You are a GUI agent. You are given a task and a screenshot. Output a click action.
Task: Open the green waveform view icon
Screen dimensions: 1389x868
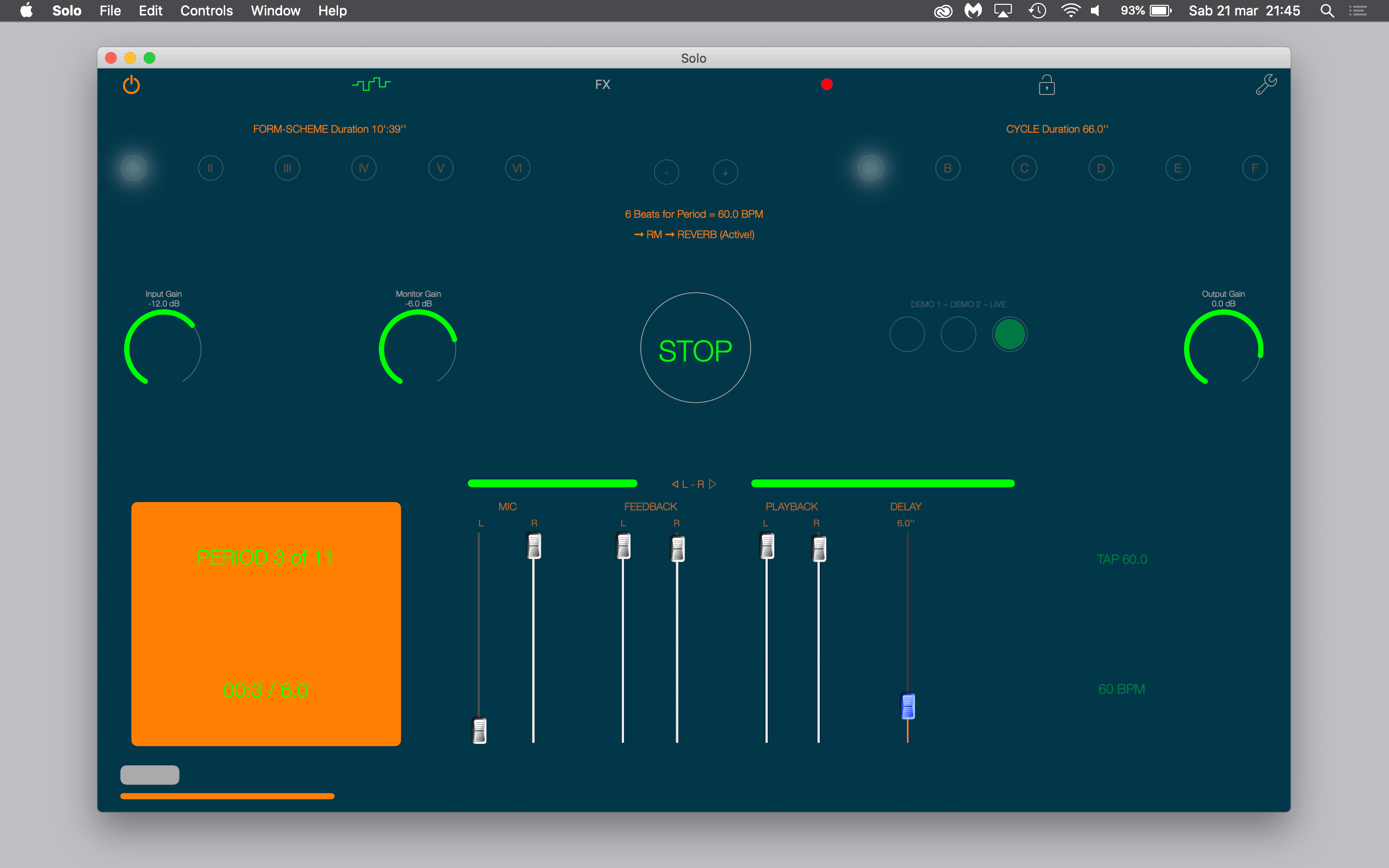pos(371,84)
